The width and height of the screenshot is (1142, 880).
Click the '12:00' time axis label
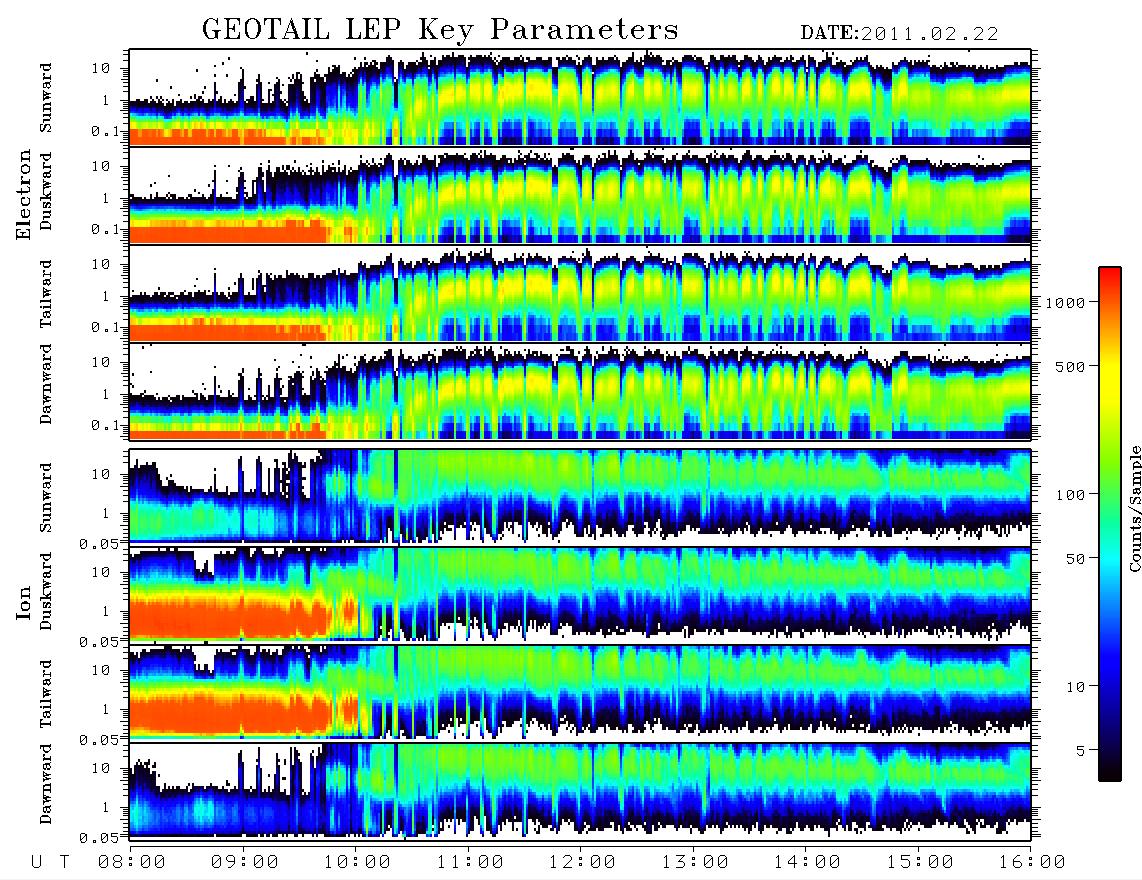point(582,863)
